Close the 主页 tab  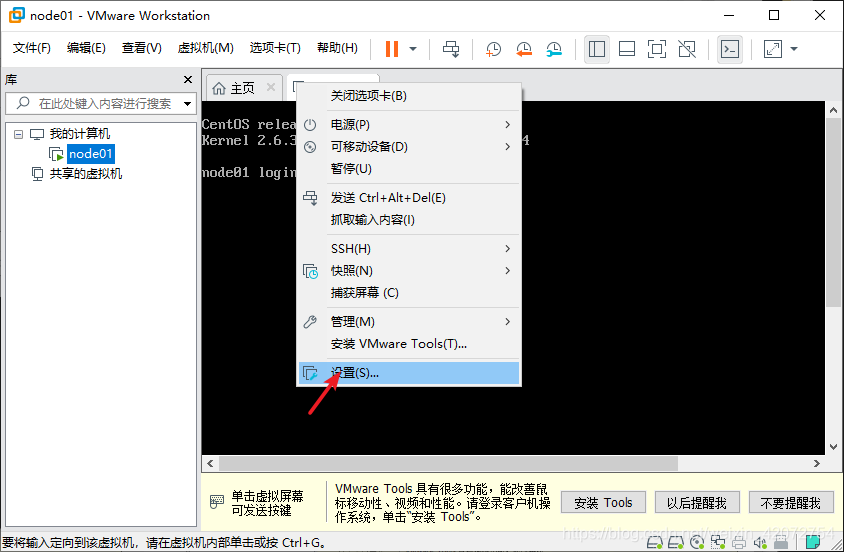[x=271, y=87]
